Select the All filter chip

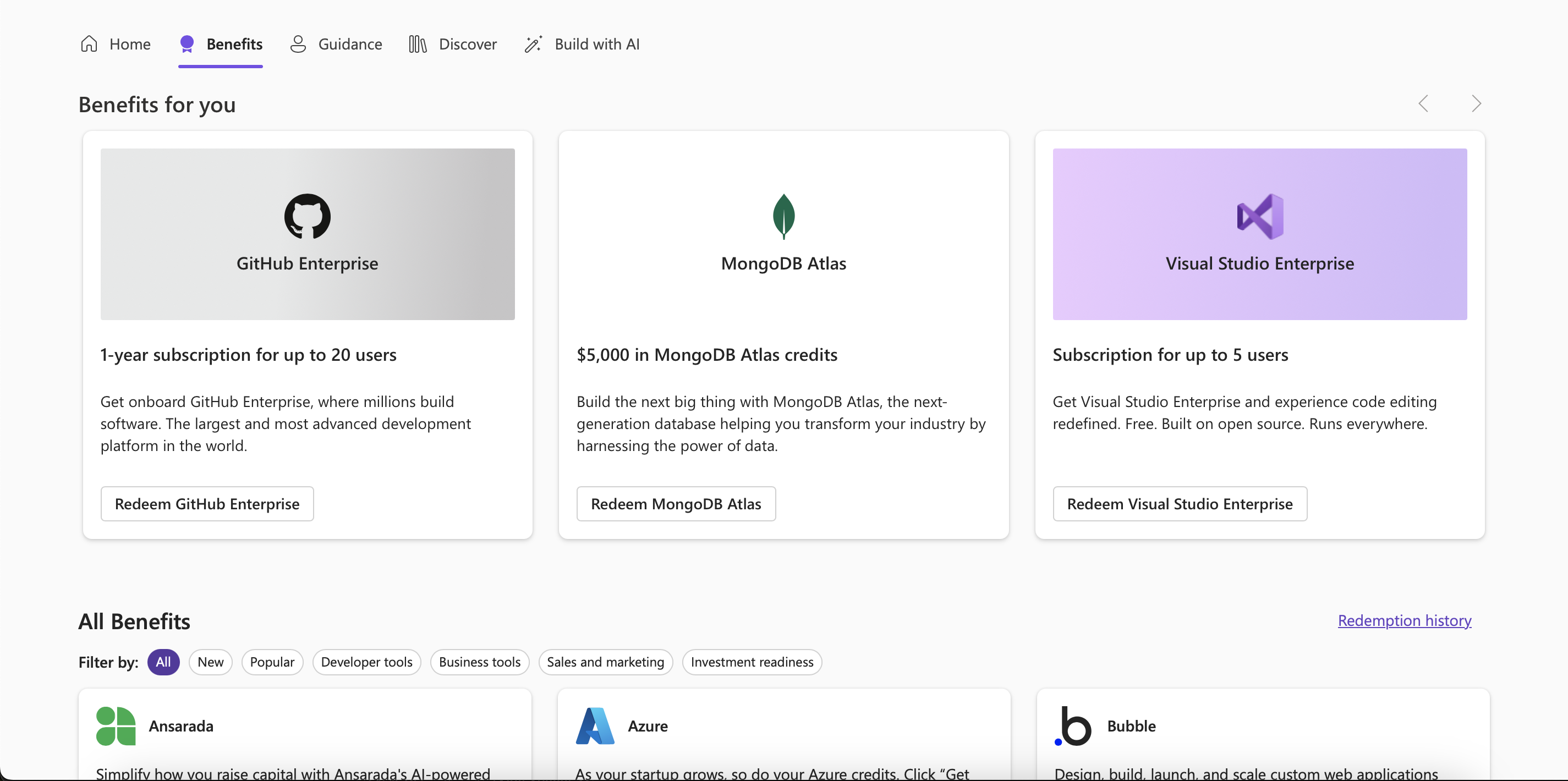coord(163,662)
